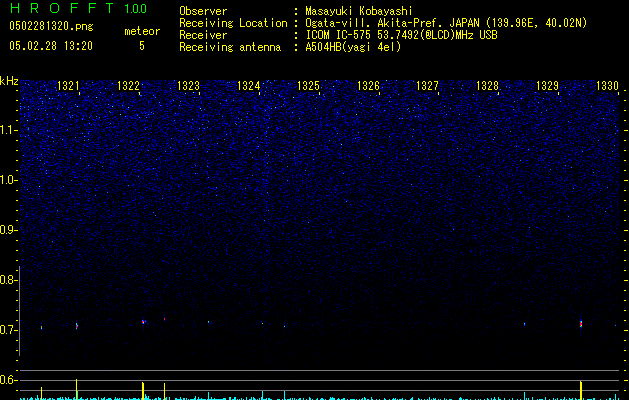Click the ICOM IC-575 receiver text
Screen dimensions: 629x400
pyautogui.click(x=401, y=35)
